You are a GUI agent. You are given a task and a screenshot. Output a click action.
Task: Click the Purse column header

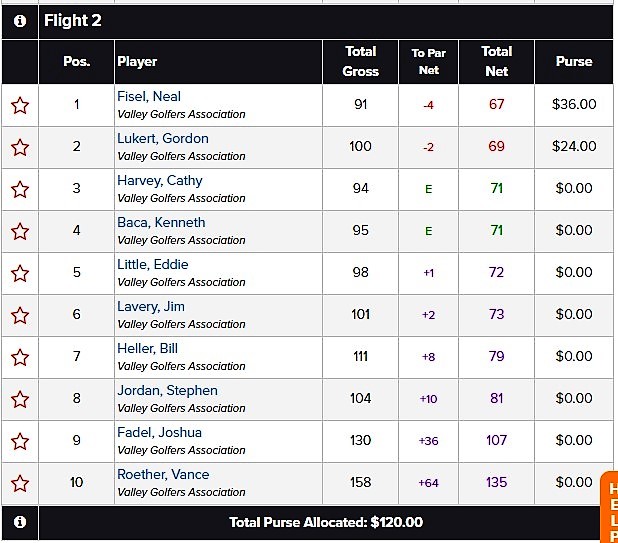[x=574, y=62]
